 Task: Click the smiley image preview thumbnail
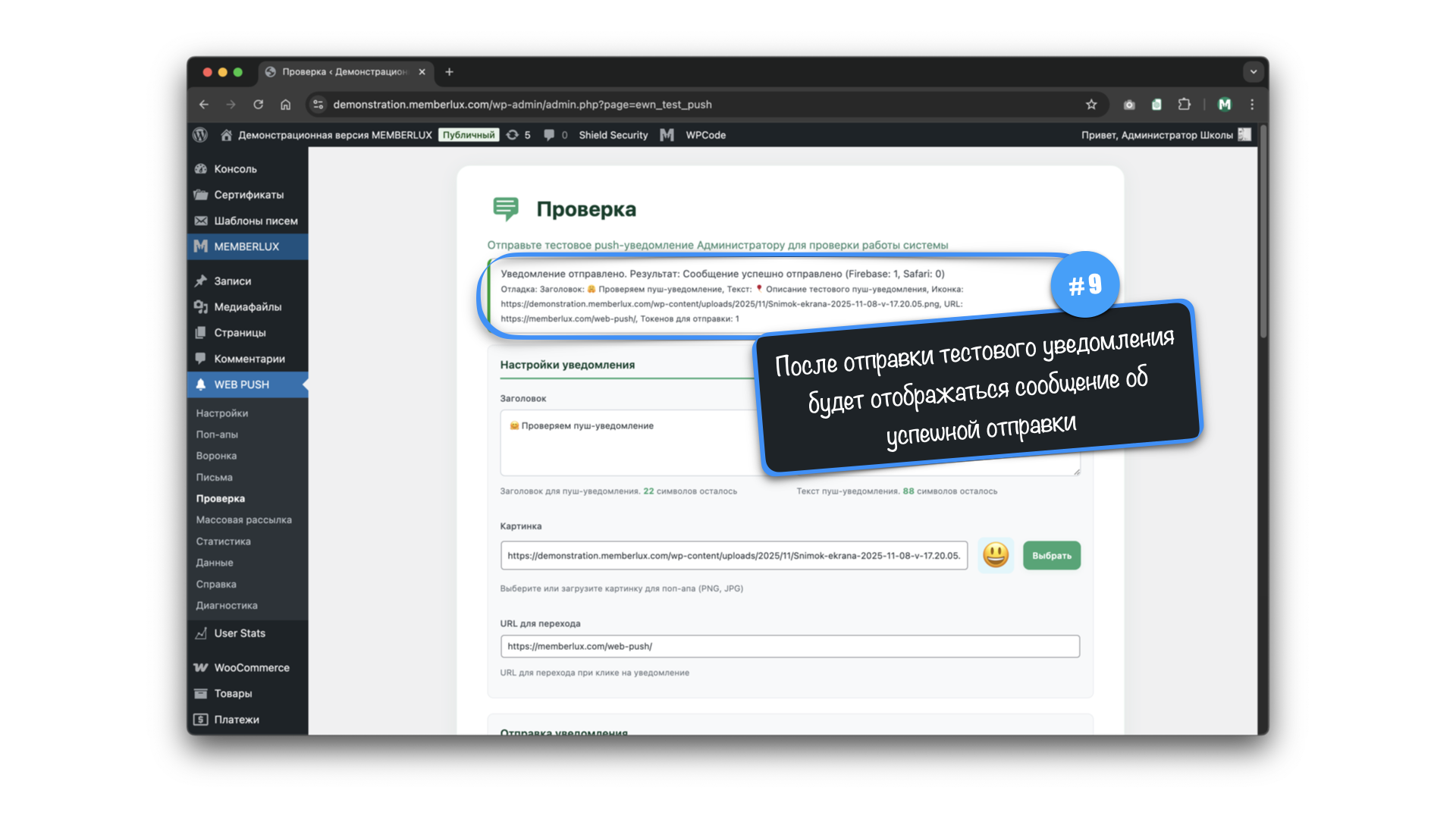click(x=995, y=555)
